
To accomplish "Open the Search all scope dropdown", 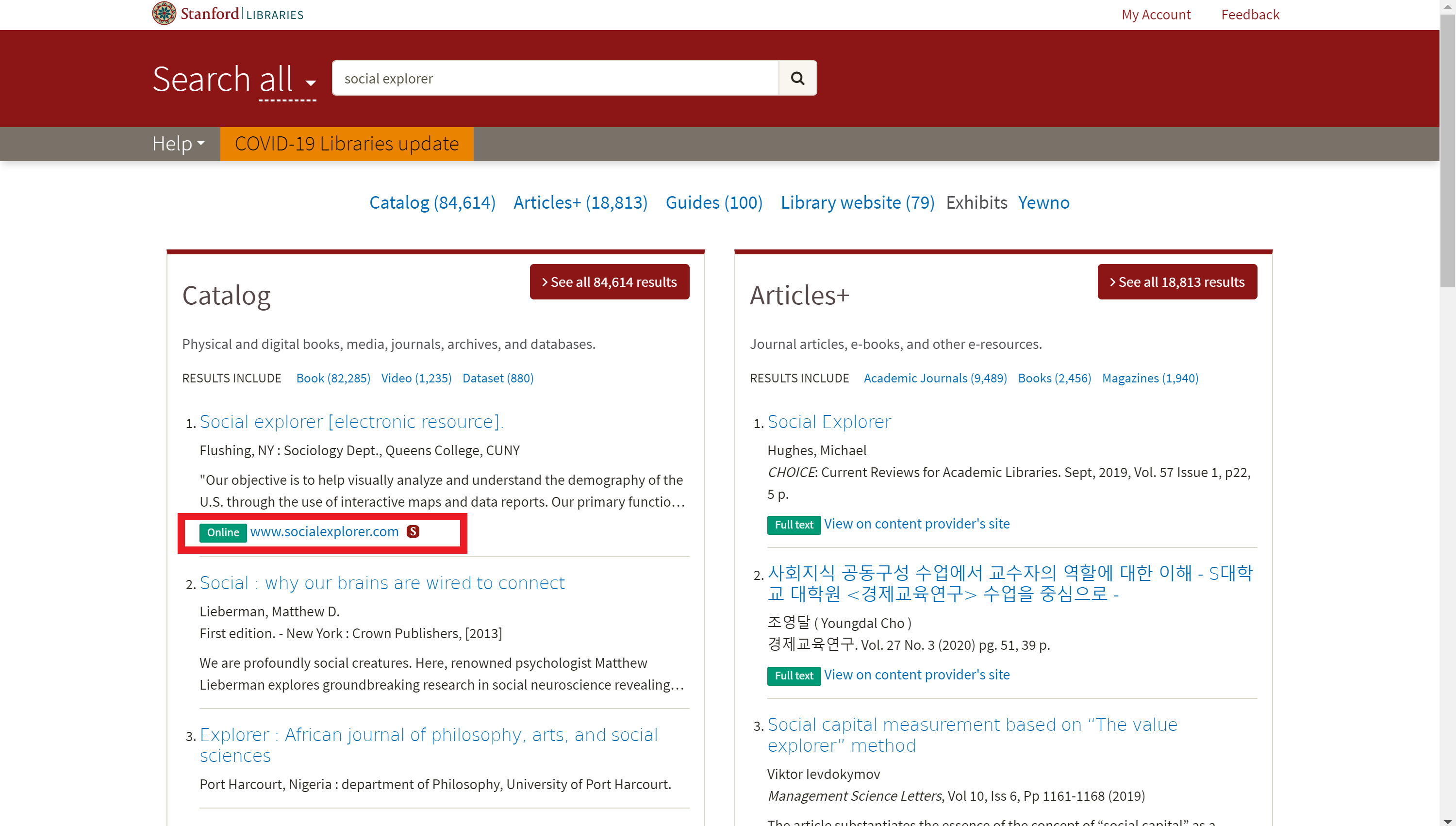I will 287,80.
